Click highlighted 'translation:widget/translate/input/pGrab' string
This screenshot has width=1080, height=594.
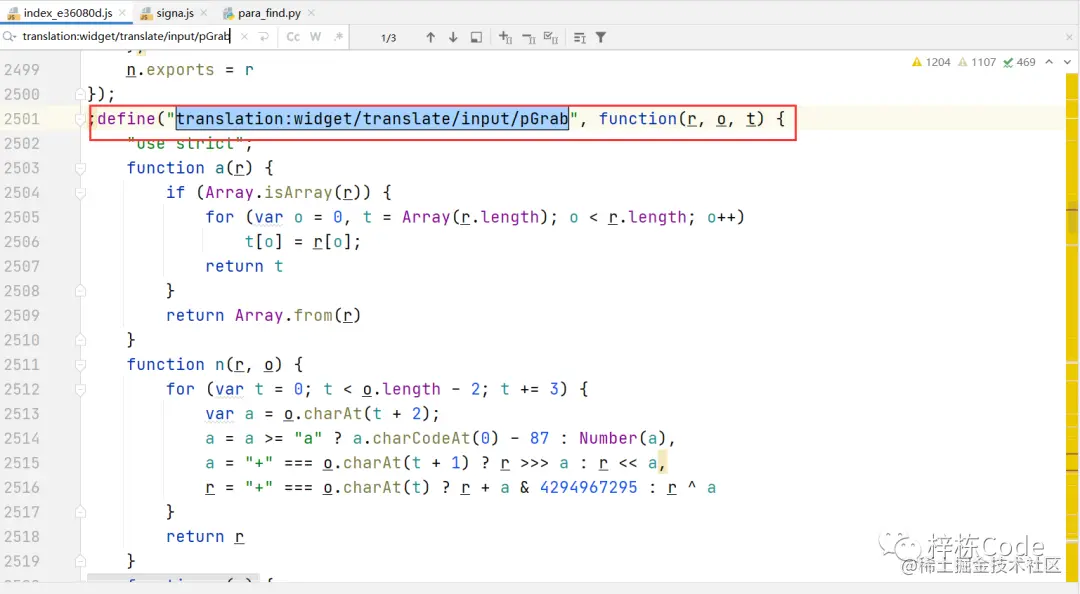click(372, 119)
